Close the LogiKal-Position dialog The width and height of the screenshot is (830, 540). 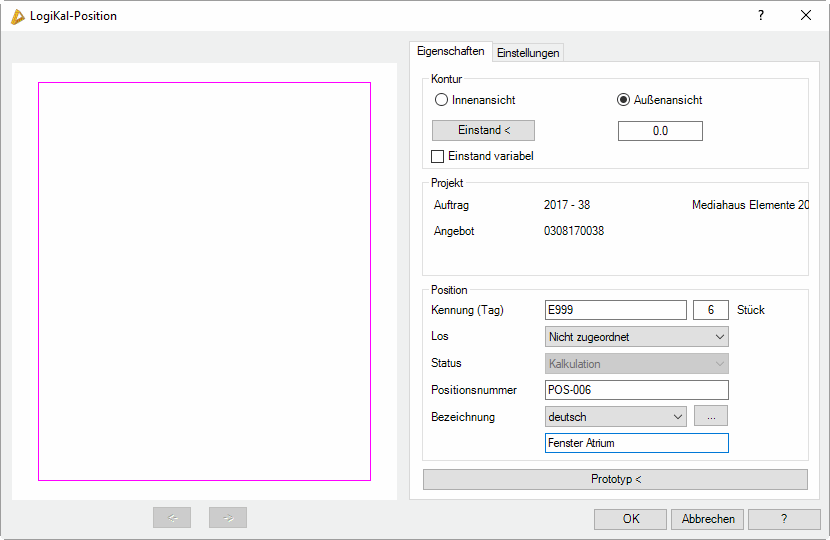806,15
